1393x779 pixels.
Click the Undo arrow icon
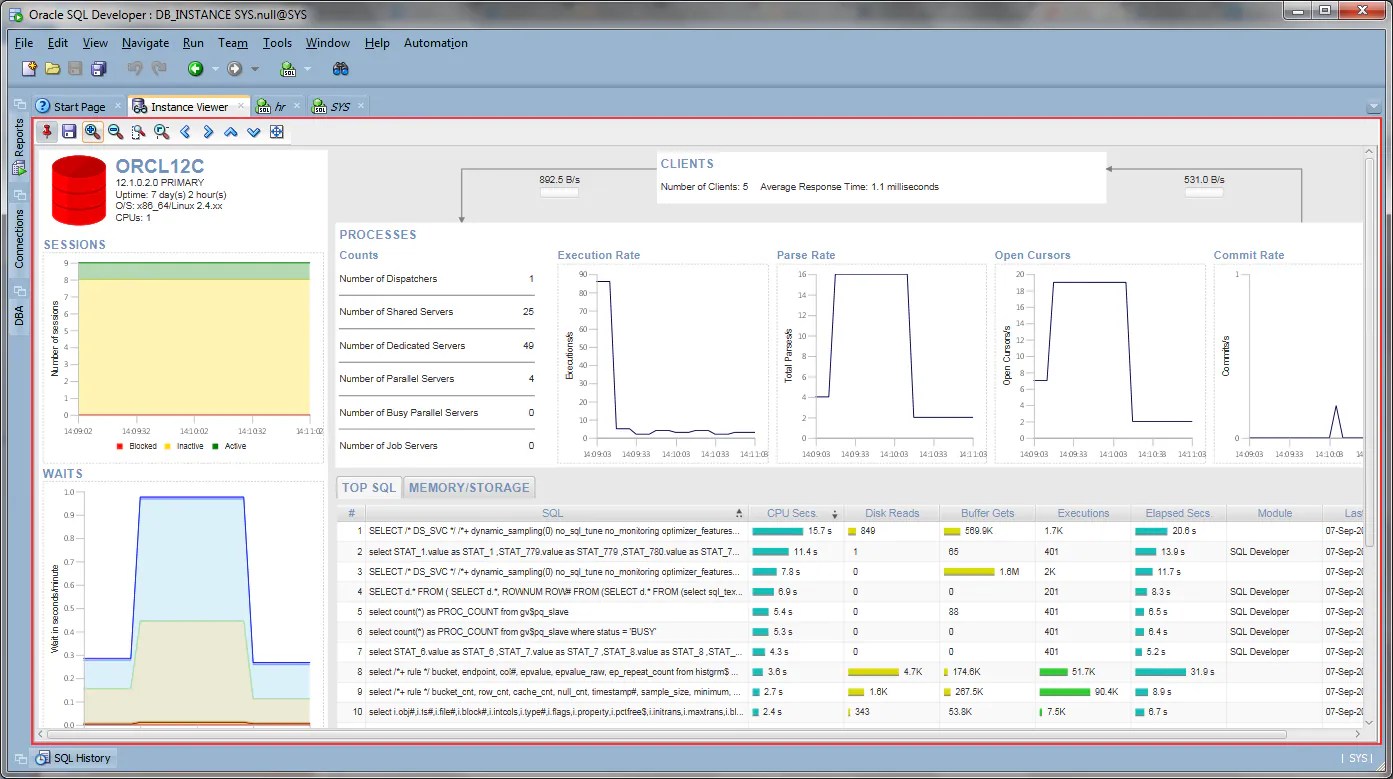136,69
